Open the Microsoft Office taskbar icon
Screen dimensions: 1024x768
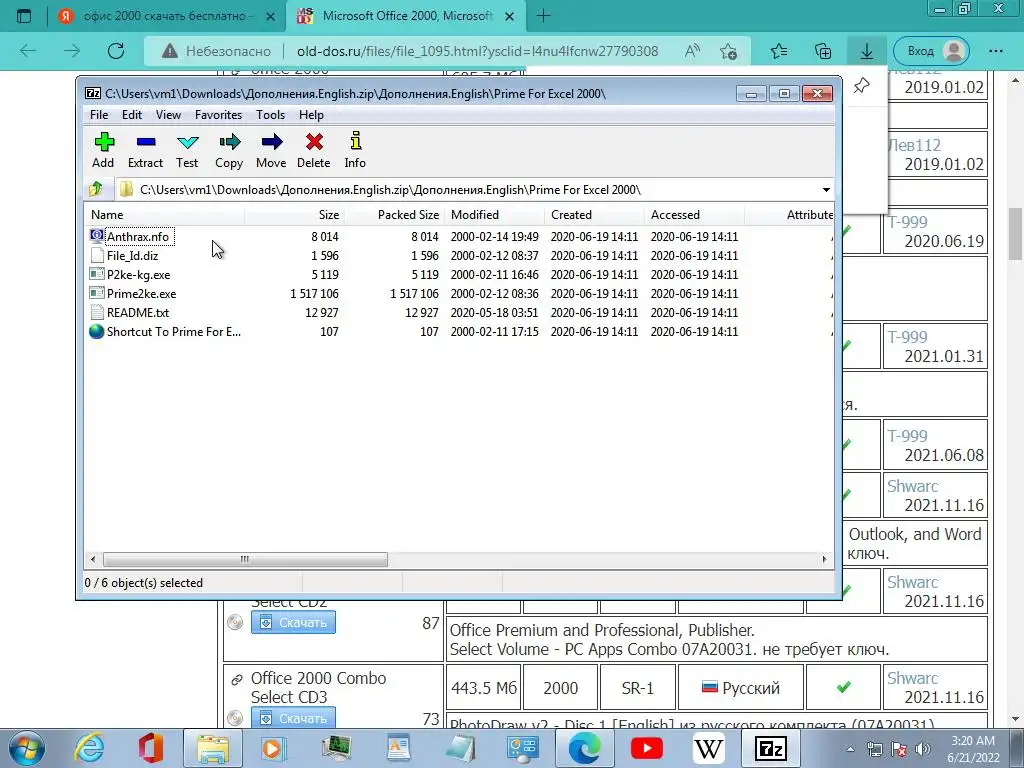coord(151,748)
